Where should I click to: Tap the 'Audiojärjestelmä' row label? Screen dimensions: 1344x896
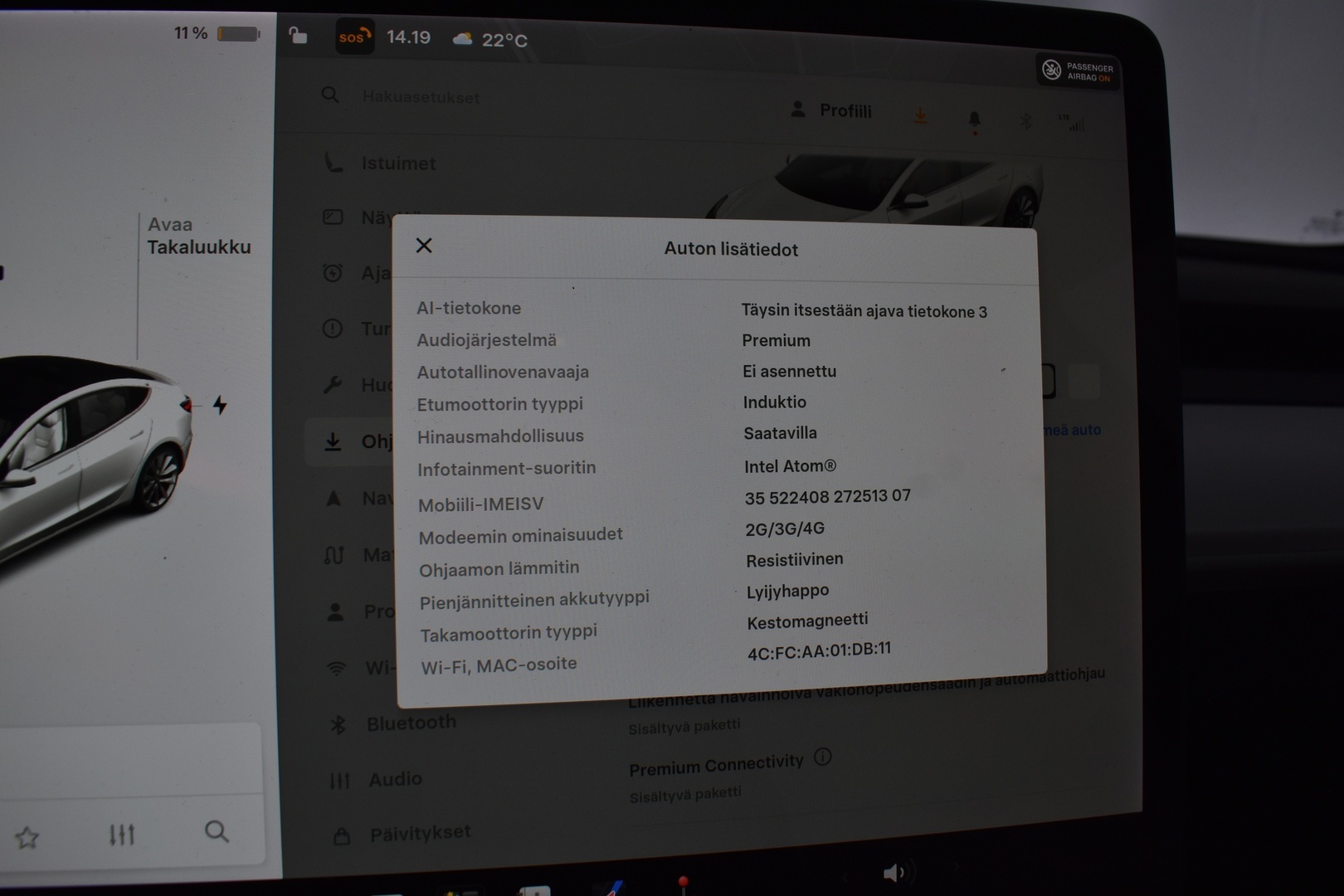tap(486, 340)
